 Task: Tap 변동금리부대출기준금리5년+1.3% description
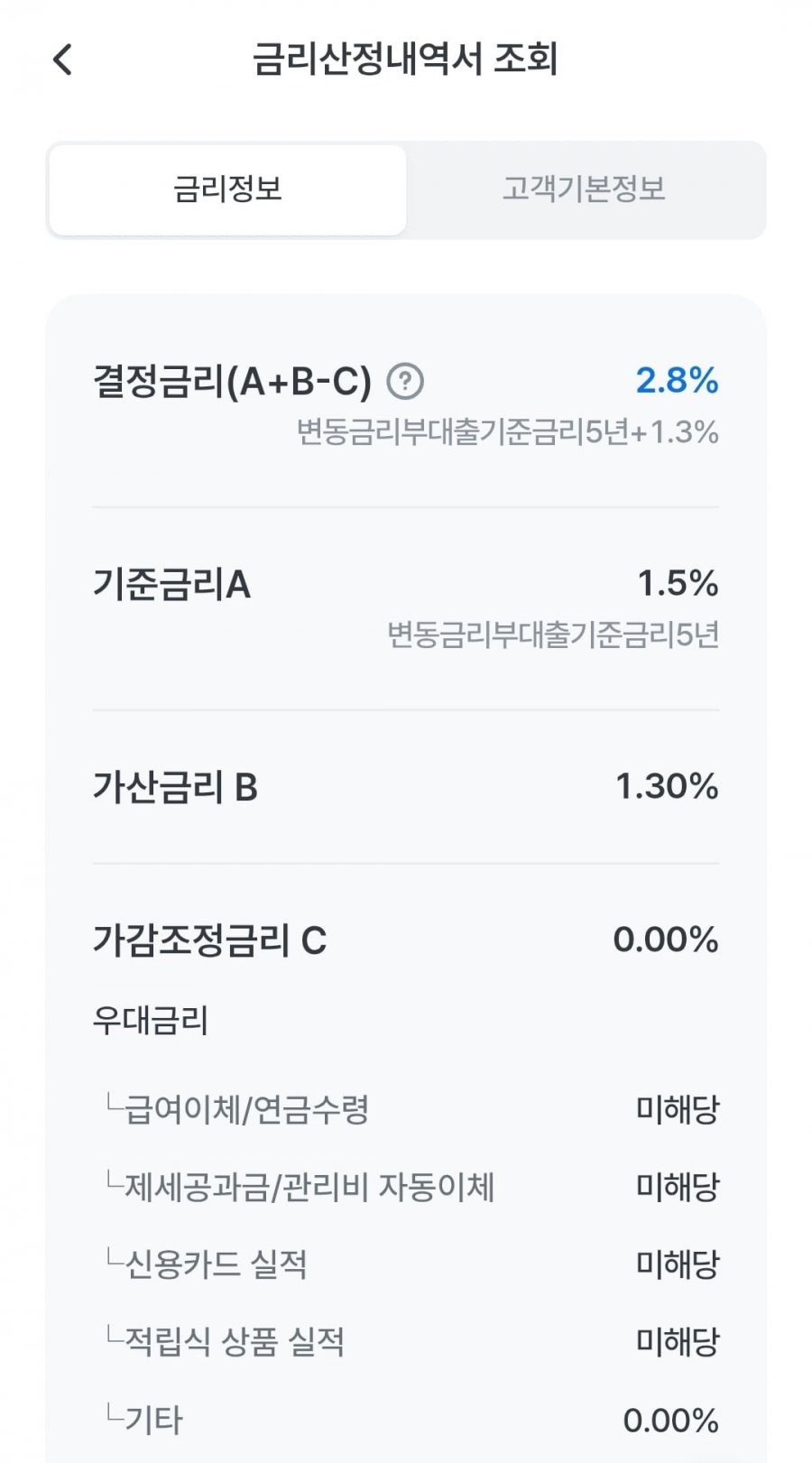(508, 432)
